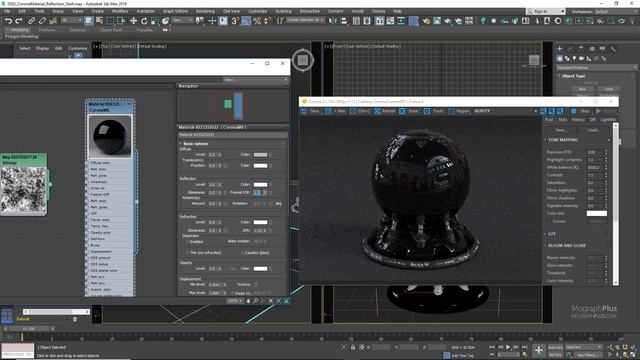Select the Freeform ribbon tab
Image resolution: width=640 pixels, height=360 pixels.
point(47,30)
